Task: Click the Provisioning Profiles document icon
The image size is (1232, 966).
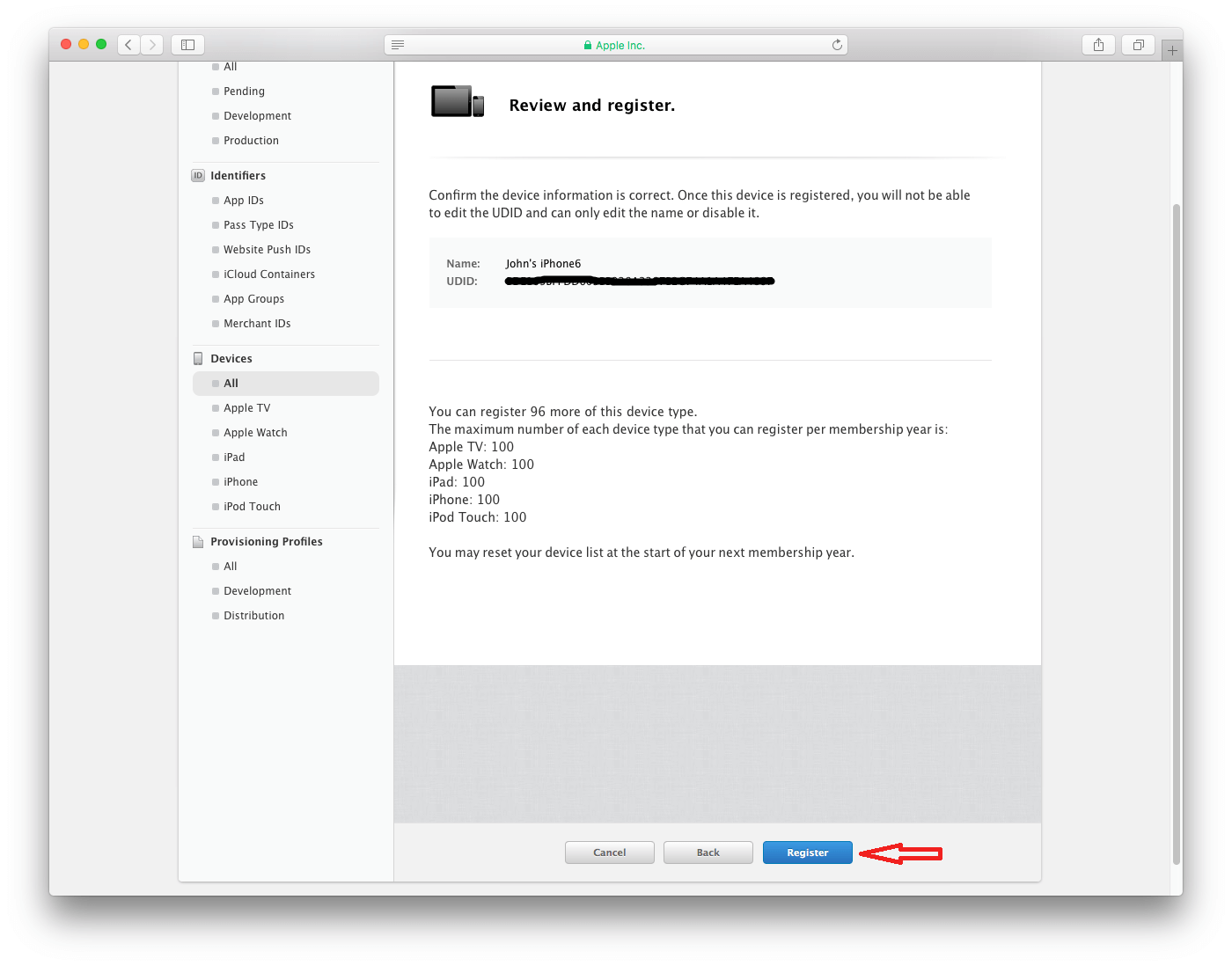Action: (x=198, y=542)
